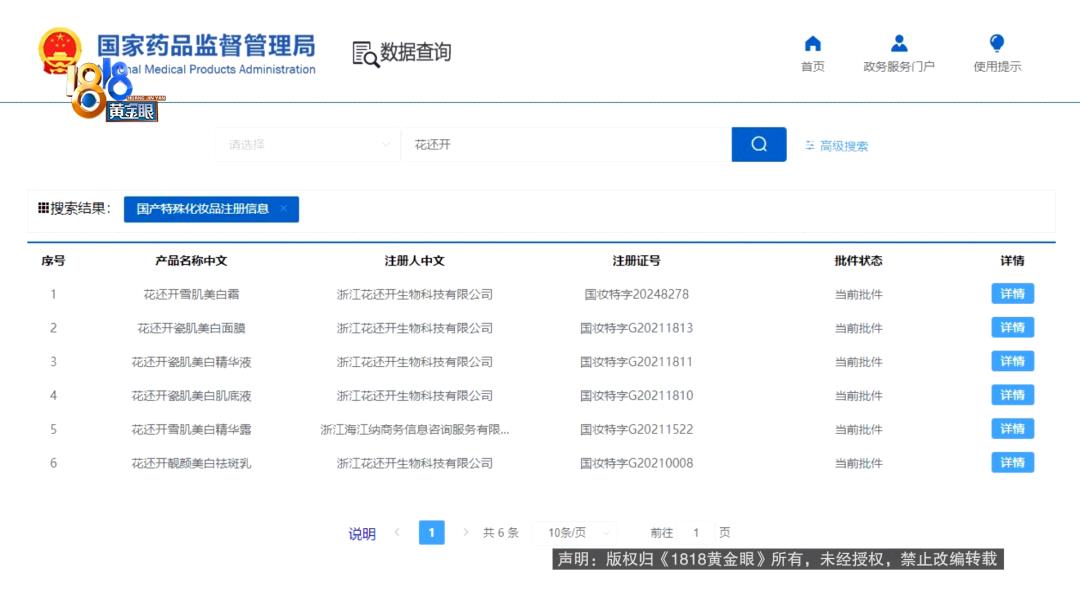Viewport: 1080px width, 608px height.
Task: Click the 注册证号 column header
Action: point(636,261)
